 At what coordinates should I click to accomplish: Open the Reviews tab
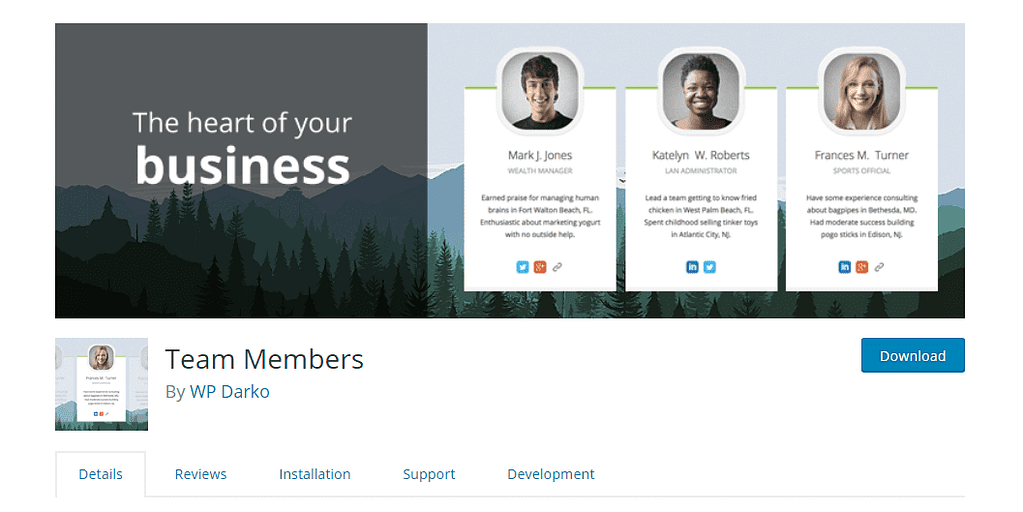point(200,474)
